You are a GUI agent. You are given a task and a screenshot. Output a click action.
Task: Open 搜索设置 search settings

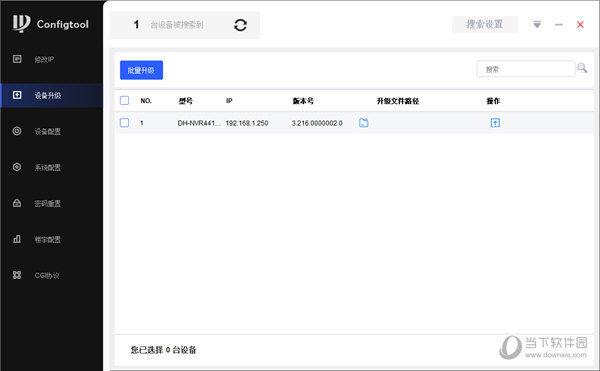coord(485,24)
